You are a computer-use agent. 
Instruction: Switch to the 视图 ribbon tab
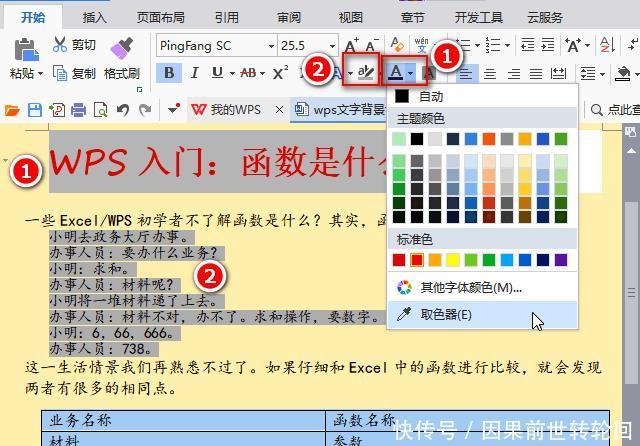point(351,18)
